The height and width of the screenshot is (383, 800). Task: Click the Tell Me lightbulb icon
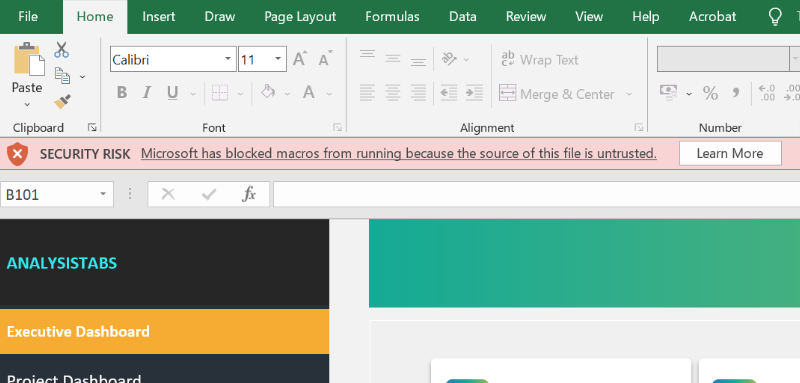[775, 17]
